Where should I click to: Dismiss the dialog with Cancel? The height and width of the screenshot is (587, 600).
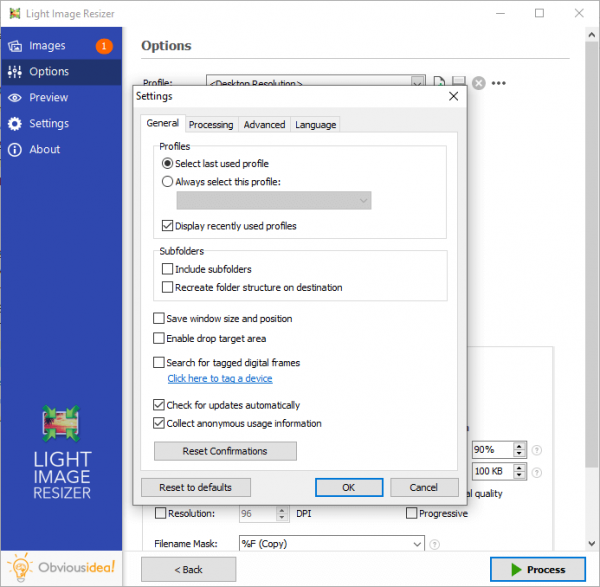[424, 488]
